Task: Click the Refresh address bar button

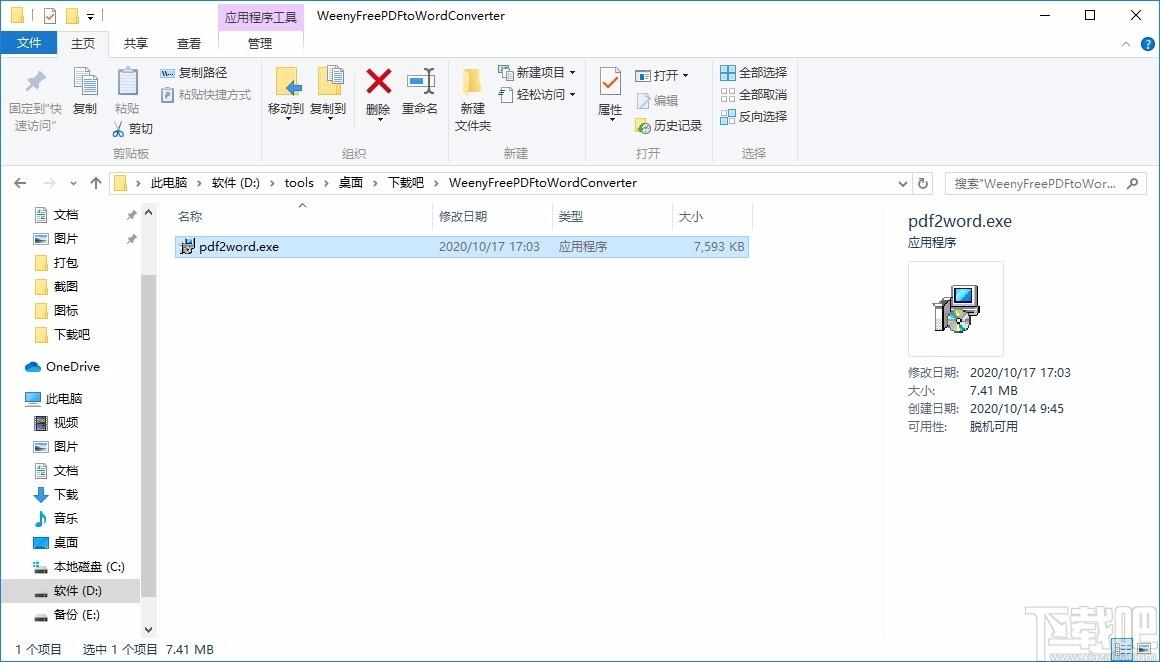Action: pos(923,183)
